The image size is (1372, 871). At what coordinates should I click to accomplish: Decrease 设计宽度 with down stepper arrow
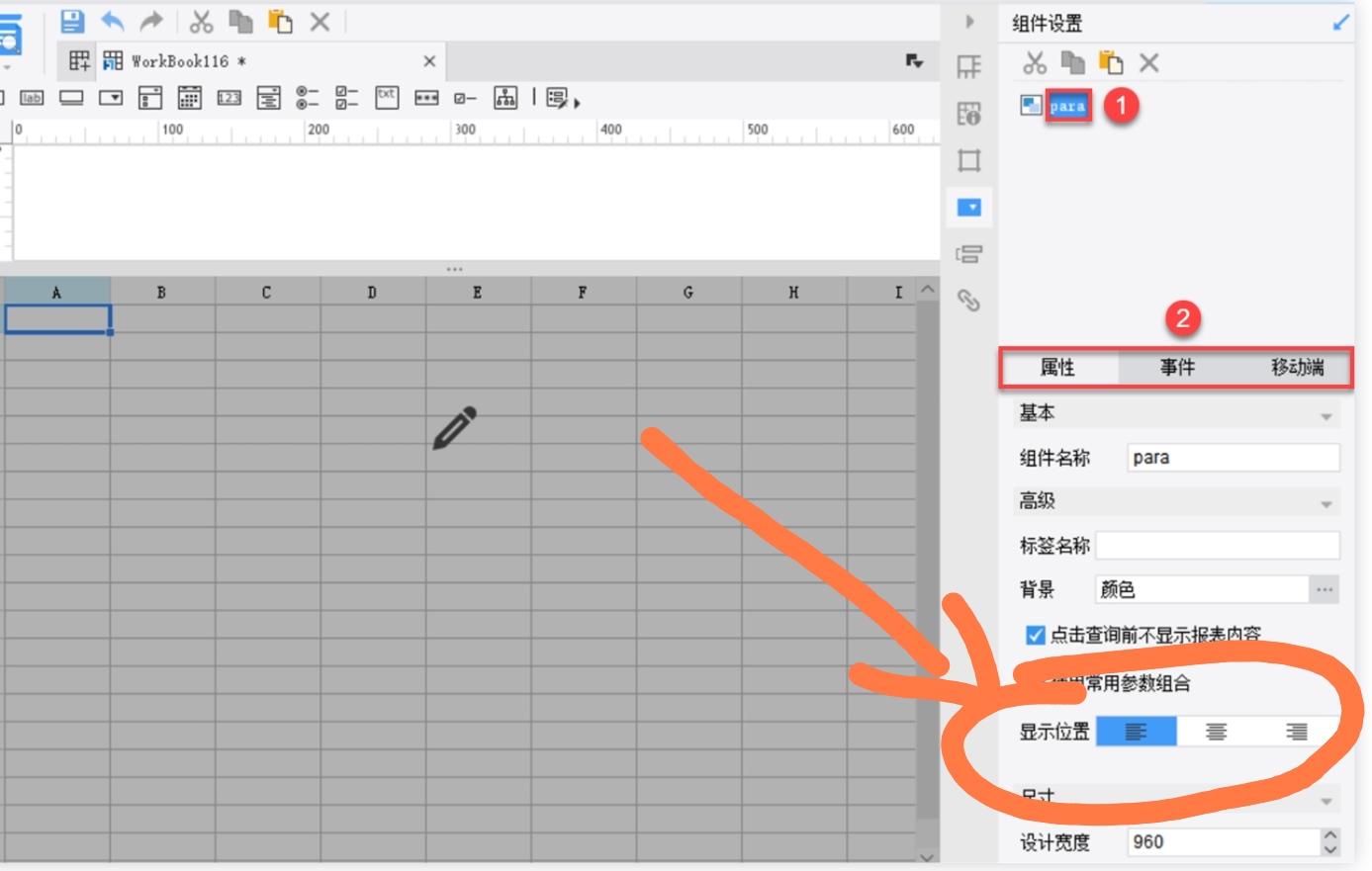click(x=1330, y=849)
